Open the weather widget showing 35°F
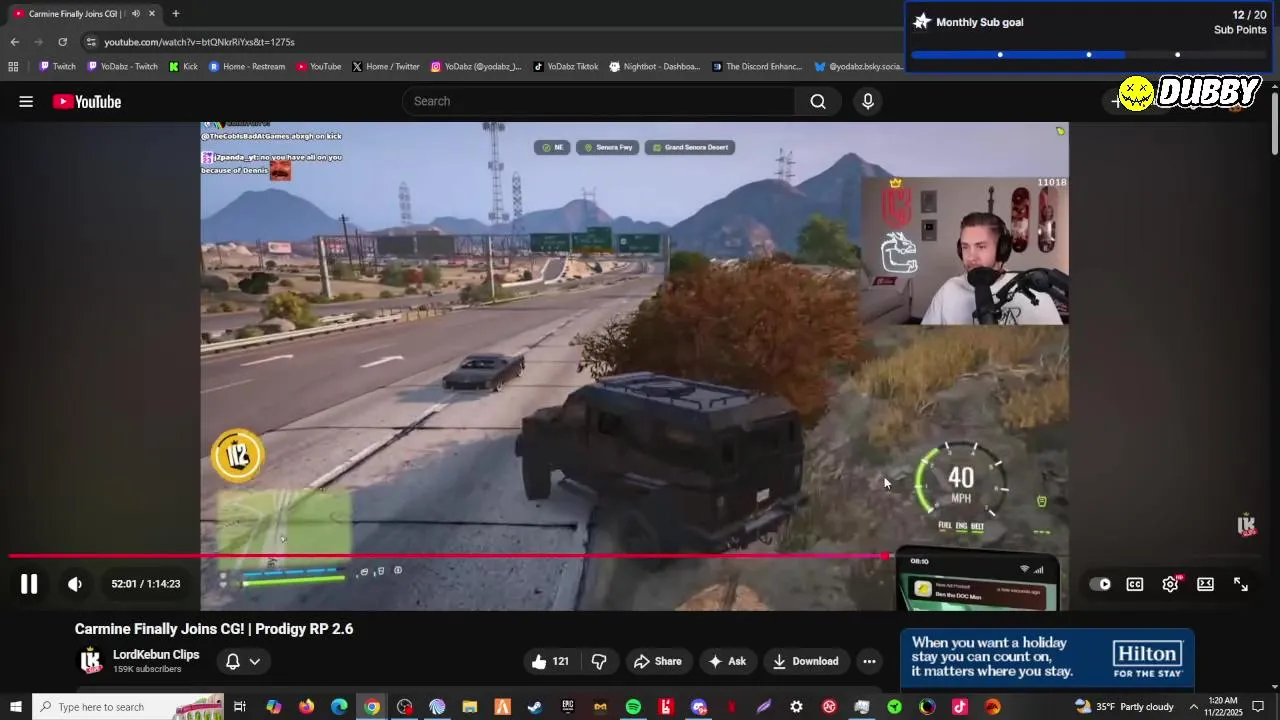Image resolution: width=1280 pixels, height=720 pixels. 1125,707
